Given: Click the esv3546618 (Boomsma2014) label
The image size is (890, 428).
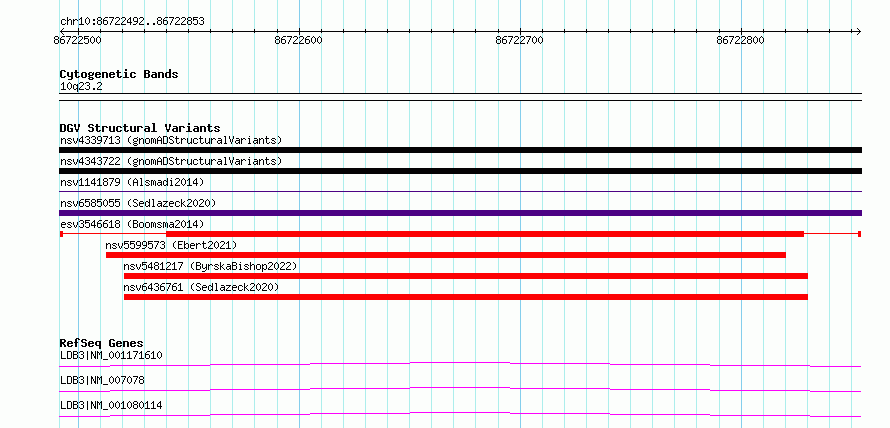Looking at the screenshot, I should [x=132, y=224].
